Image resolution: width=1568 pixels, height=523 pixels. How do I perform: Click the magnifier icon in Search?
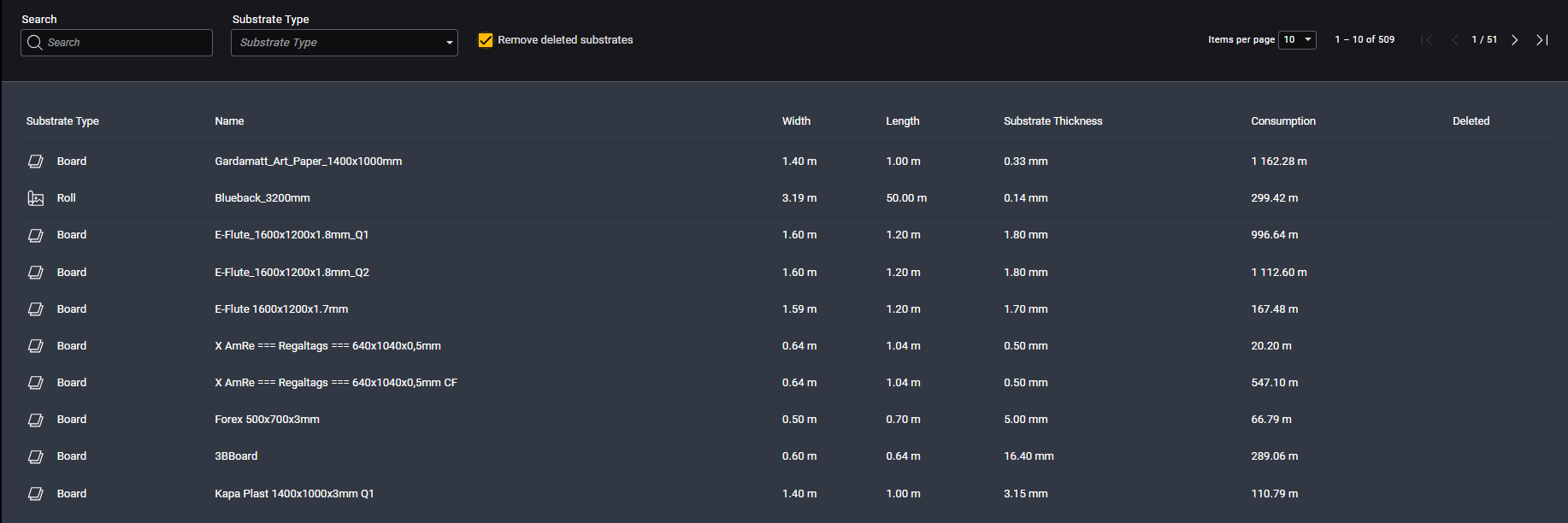click(34, 43)
